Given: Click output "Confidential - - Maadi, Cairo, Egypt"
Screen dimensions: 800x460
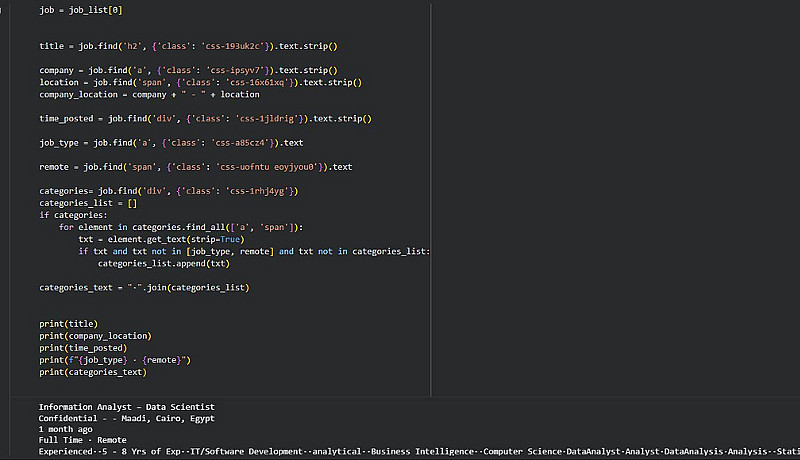Looking at the screenshot, I should (127, 418).
